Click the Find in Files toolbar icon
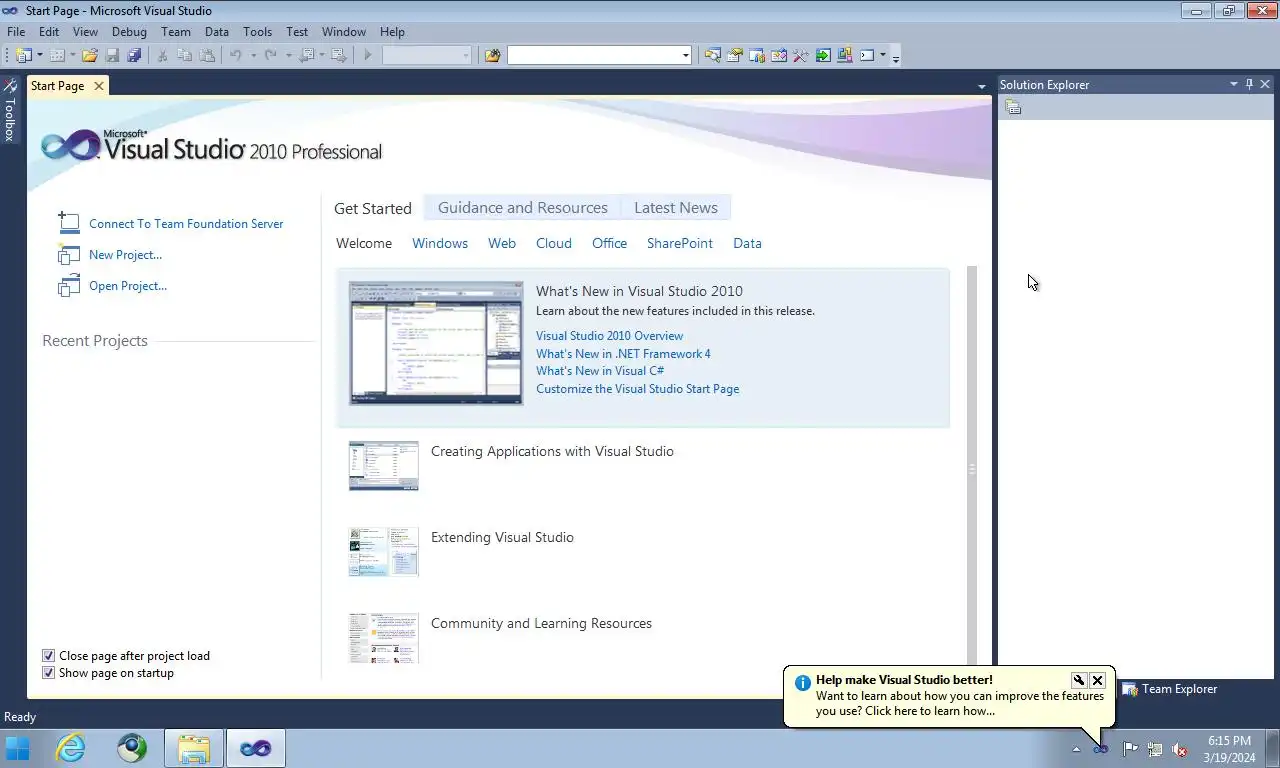 point(492,56)
